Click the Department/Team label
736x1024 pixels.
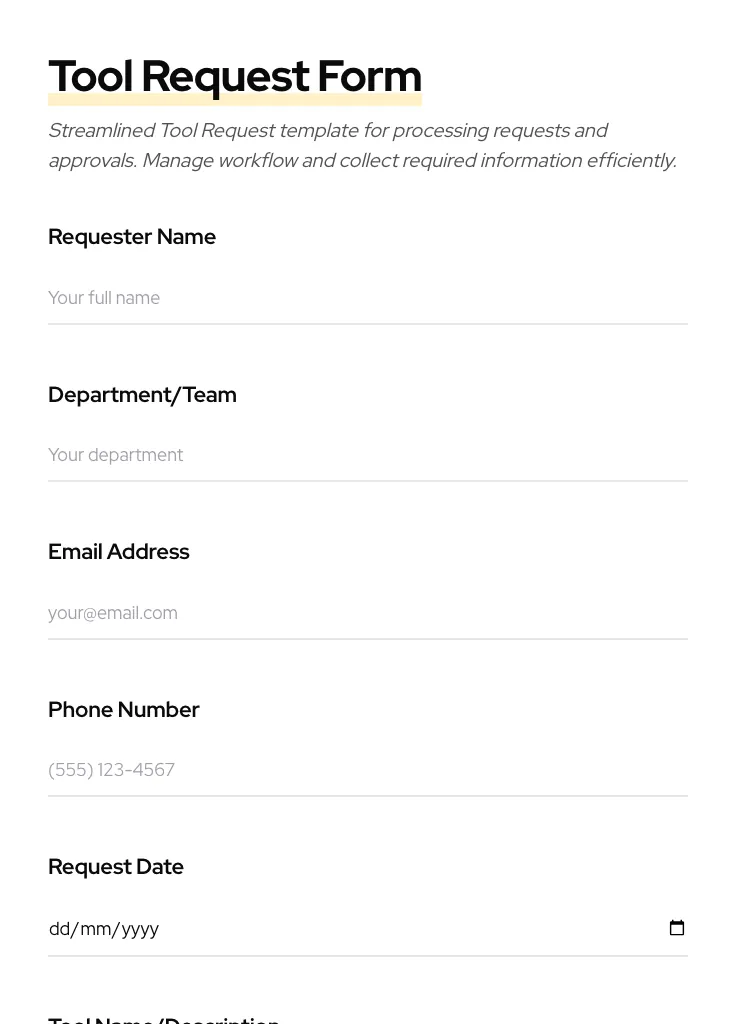click(142, 395)
